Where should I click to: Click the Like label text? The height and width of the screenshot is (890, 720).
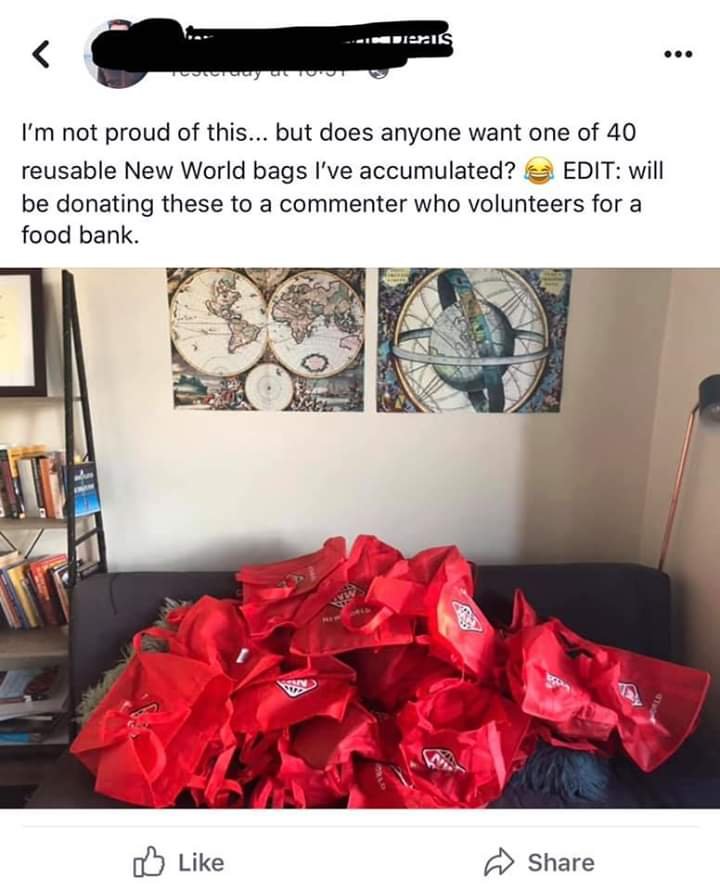coord(202,863)
